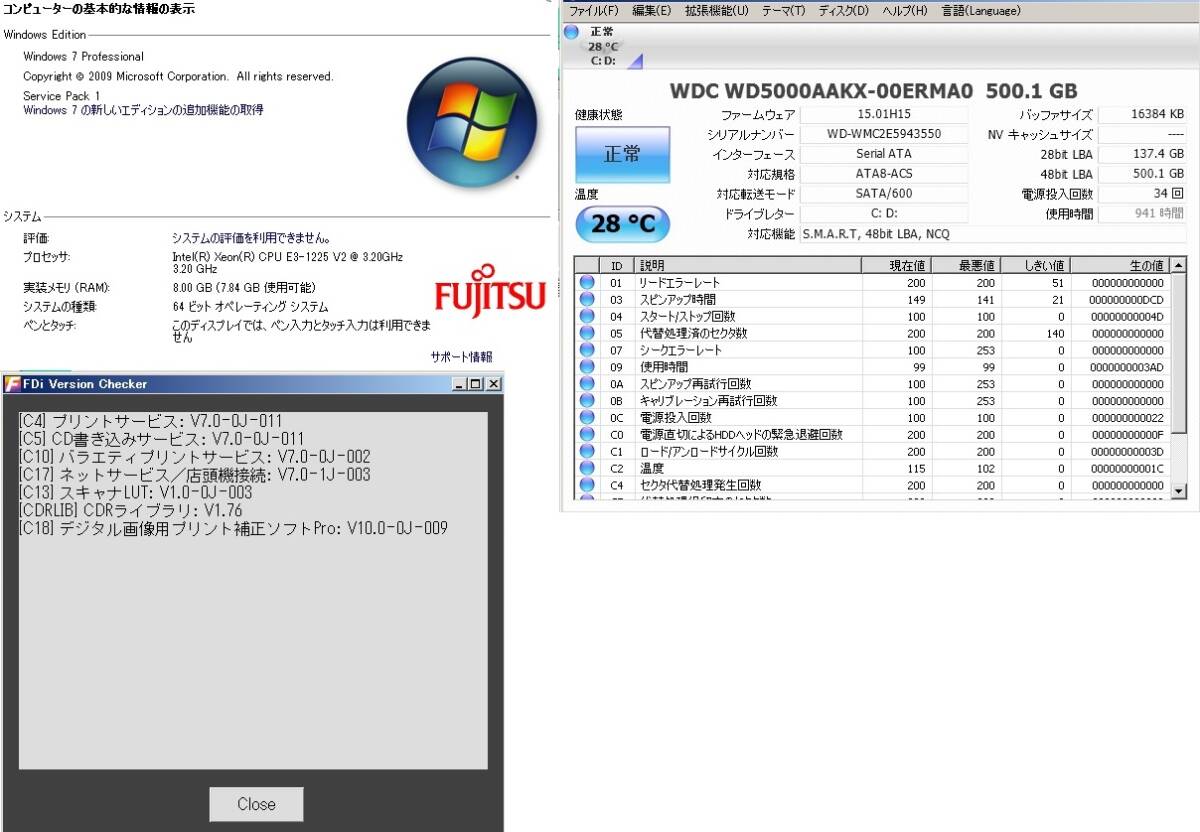The height and width of the screenshot is (832, 1200).
Task: Open the 言語(Language) menu
Action: [980, 11]
